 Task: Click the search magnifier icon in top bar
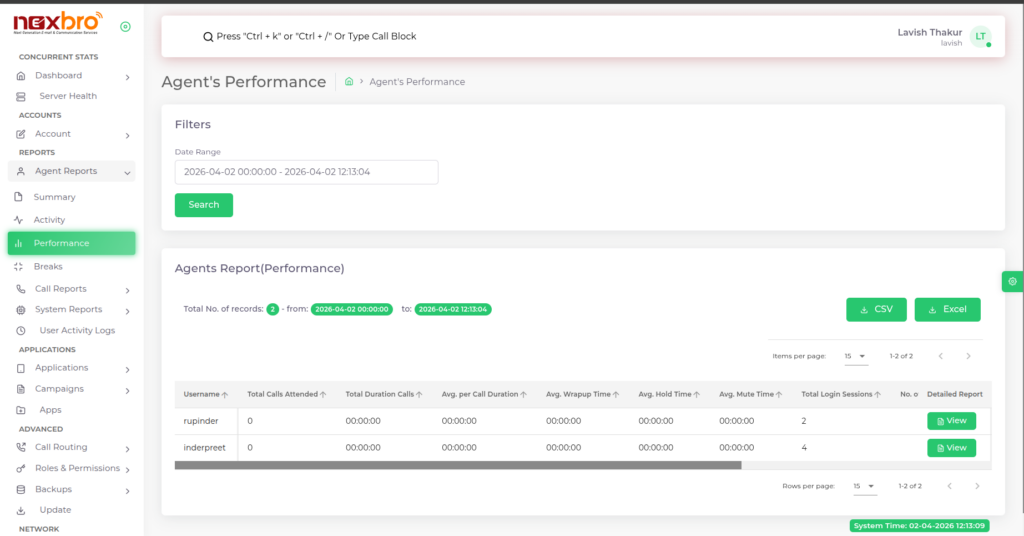click(x=208, y=36)
